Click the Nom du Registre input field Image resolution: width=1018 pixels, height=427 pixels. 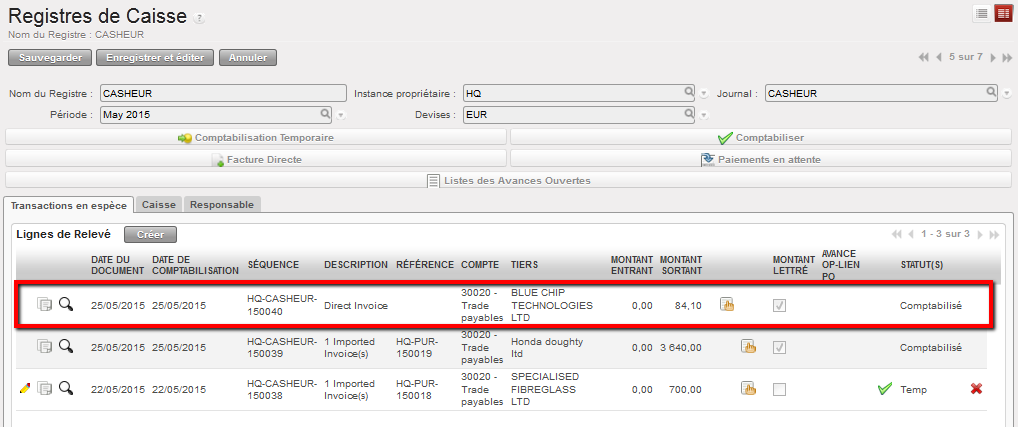(222, 93)
